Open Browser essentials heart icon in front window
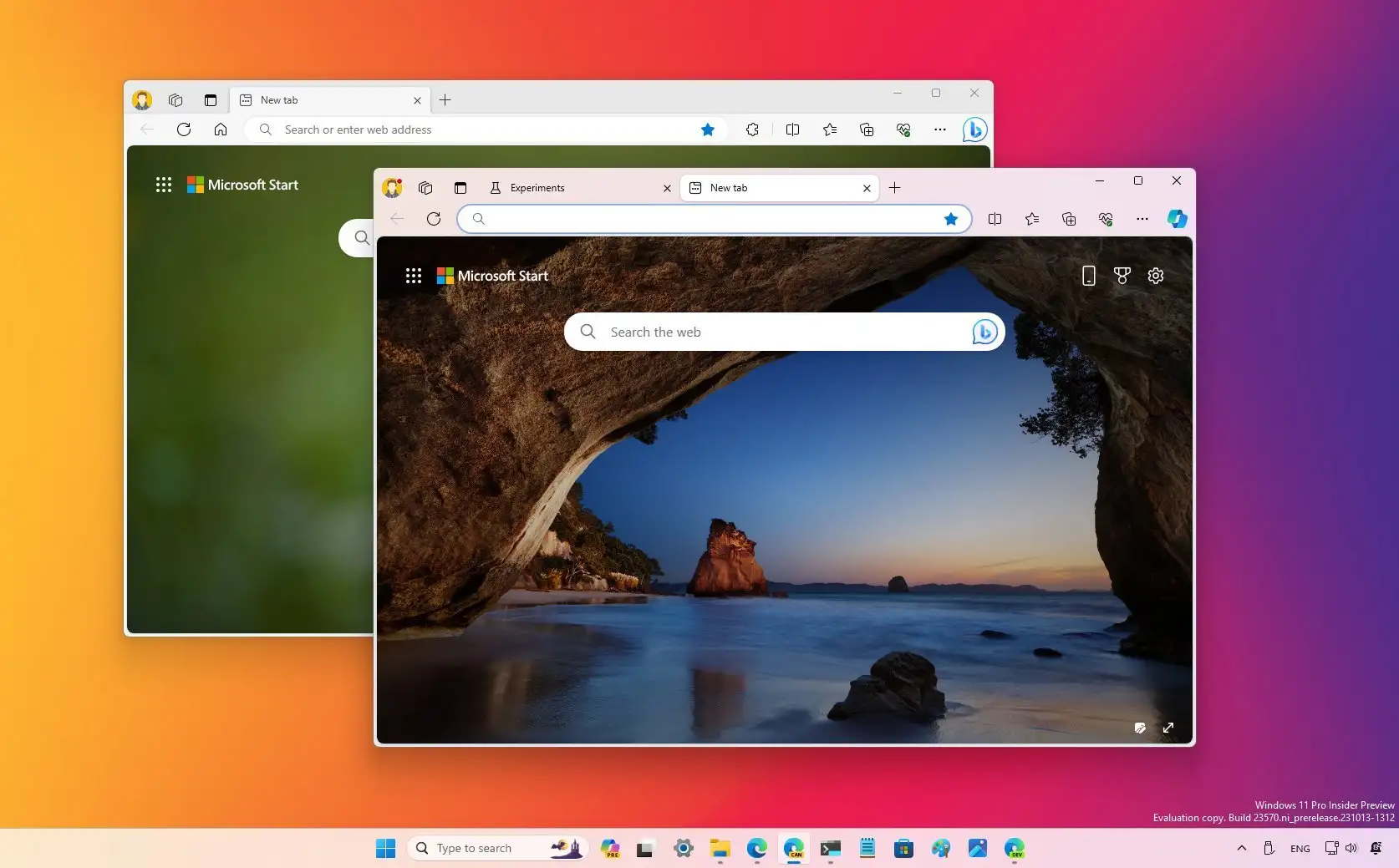 pos(1106,219)
